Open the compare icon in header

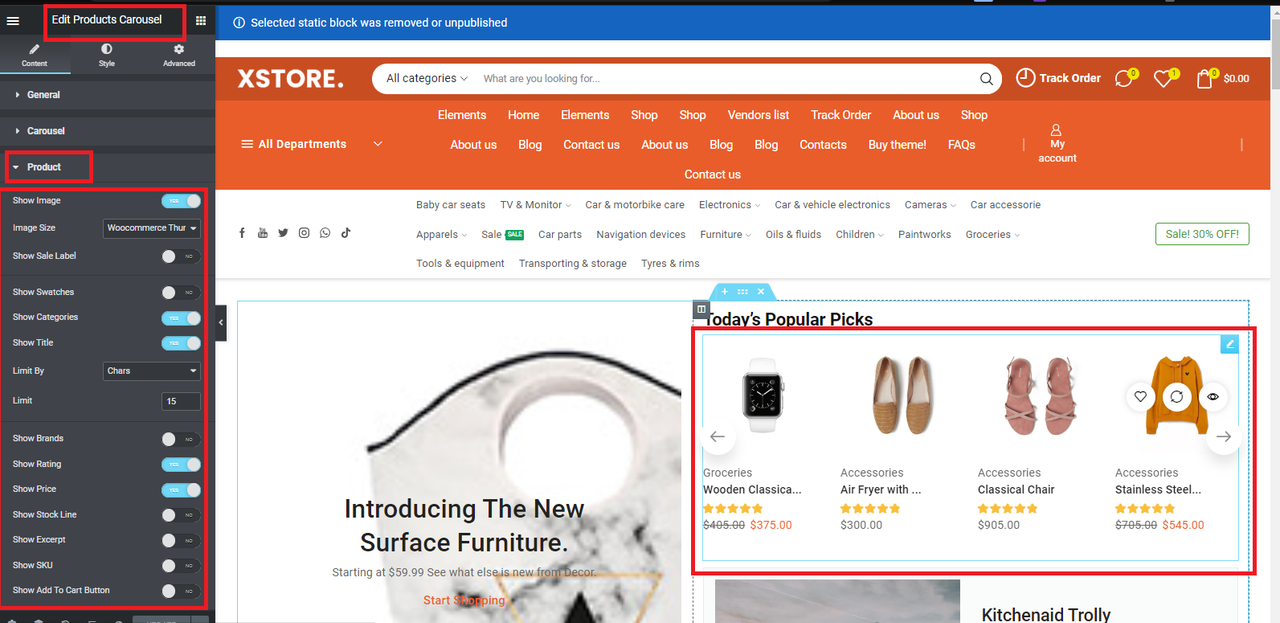point(1124,78)
